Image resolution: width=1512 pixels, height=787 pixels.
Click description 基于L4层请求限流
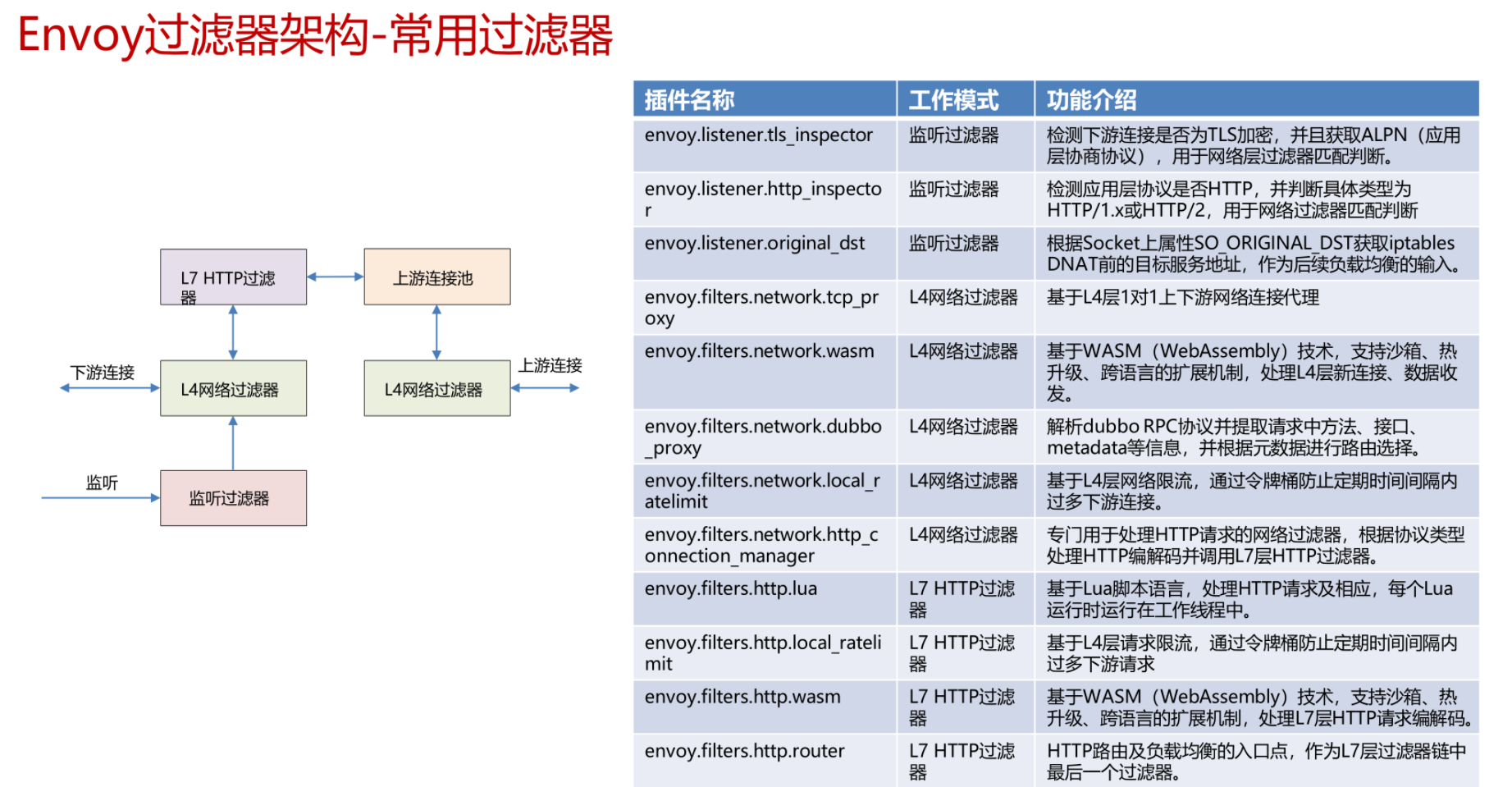click(x=1257, y=654)
